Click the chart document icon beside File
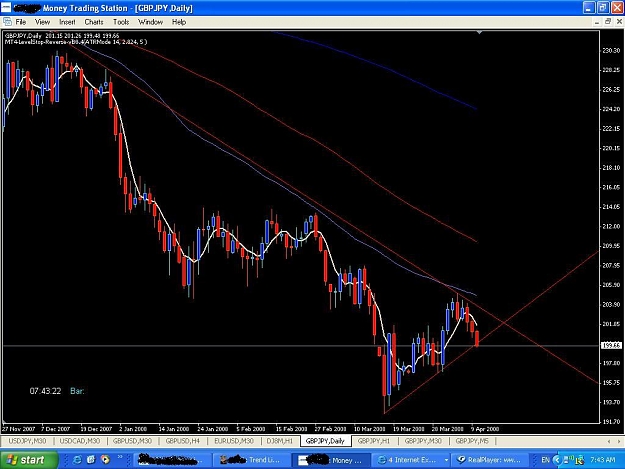 pyautogui.click(x=7, y=22)
